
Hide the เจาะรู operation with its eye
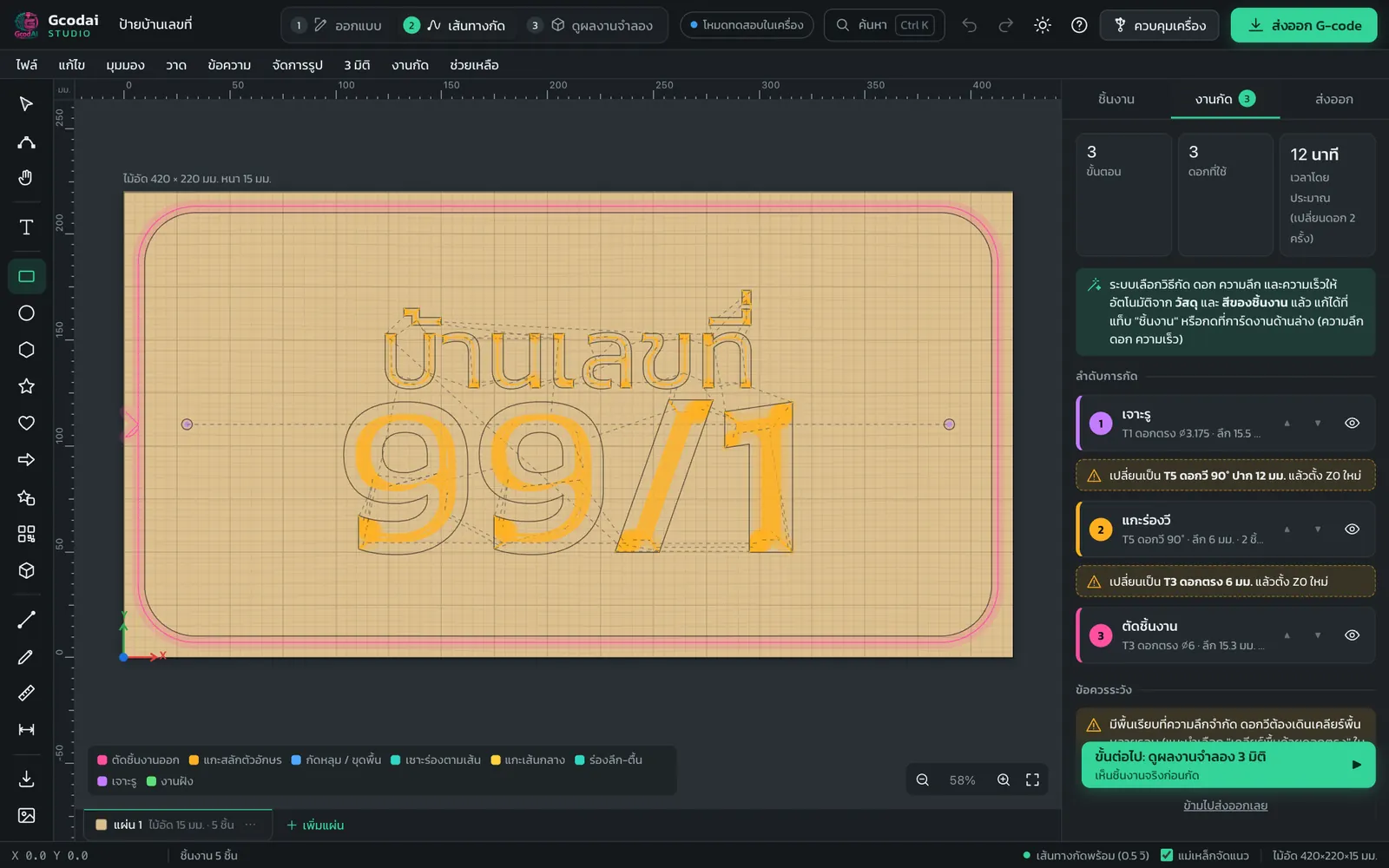[x=1352, y=424]
